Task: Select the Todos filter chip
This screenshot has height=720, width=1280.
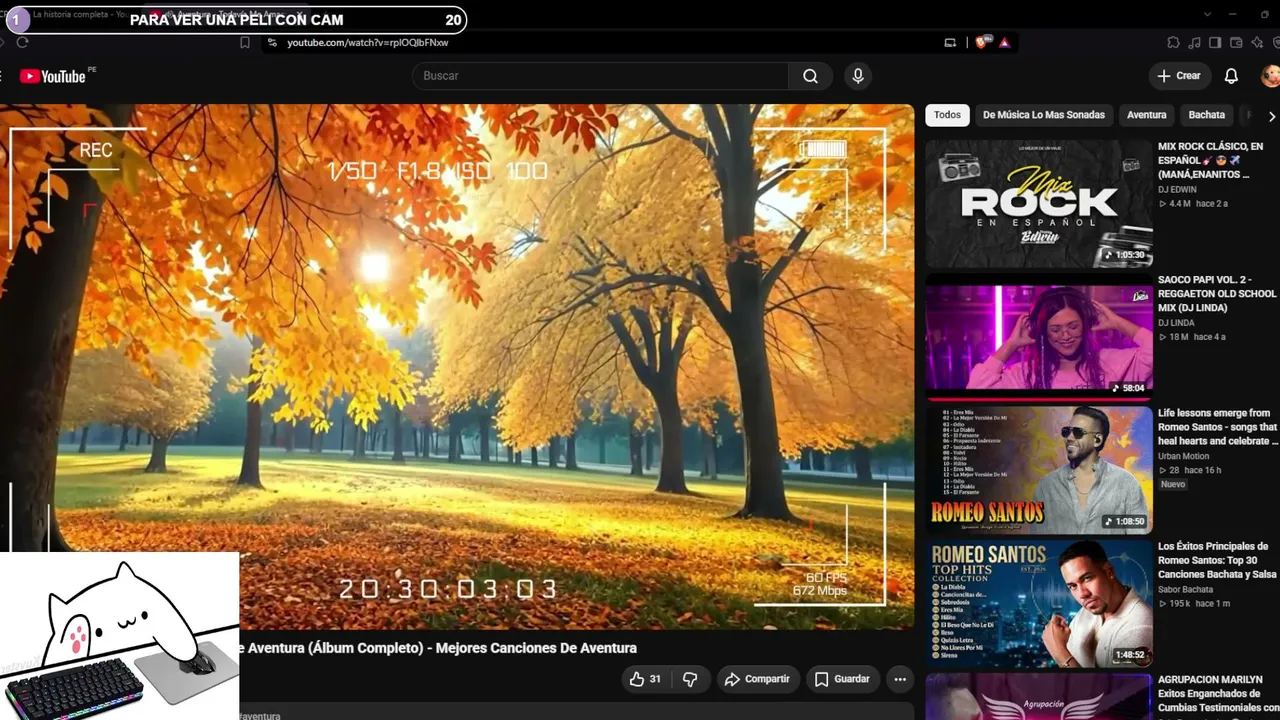Action: [x=947, y=115]
